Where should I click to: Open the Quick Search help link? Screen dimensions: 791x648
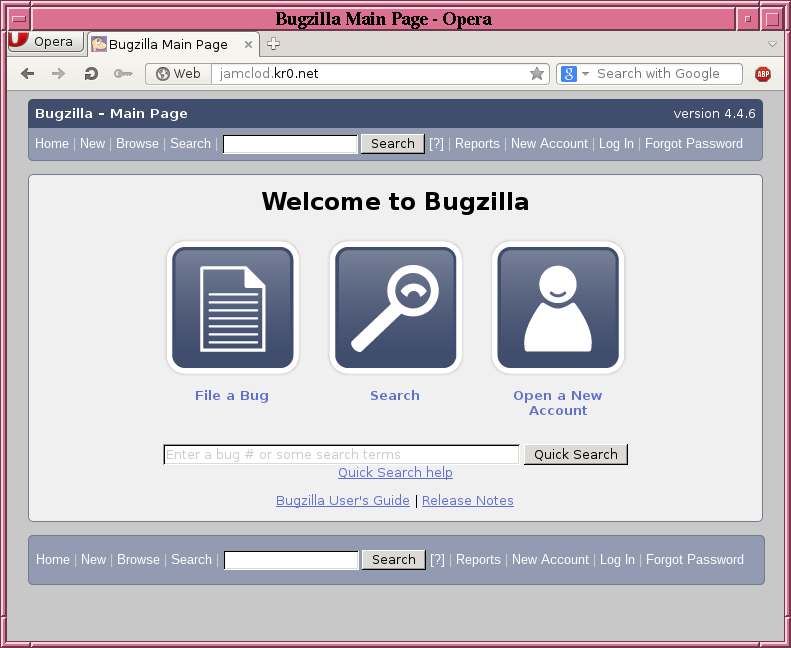(x=395, y=473)
